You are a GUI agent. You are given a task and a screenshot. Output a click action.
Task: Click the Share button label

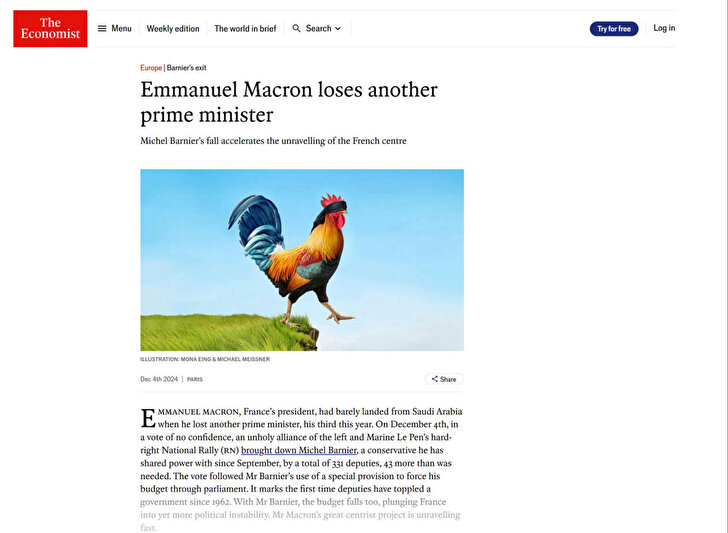448,379
